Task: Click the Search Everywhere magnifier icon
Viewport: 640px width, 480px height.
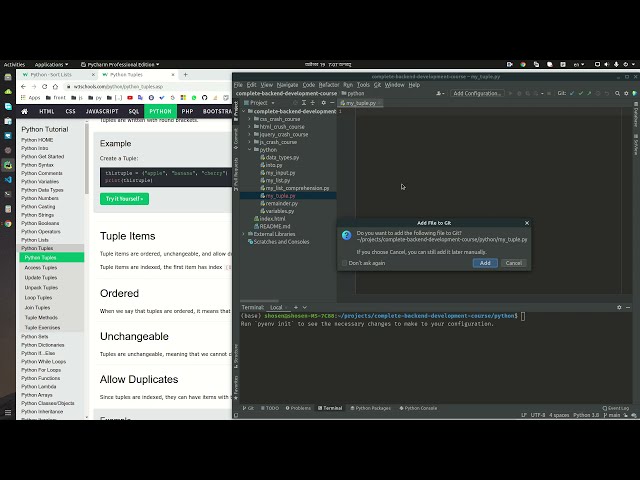Action: tap(618, 93)
